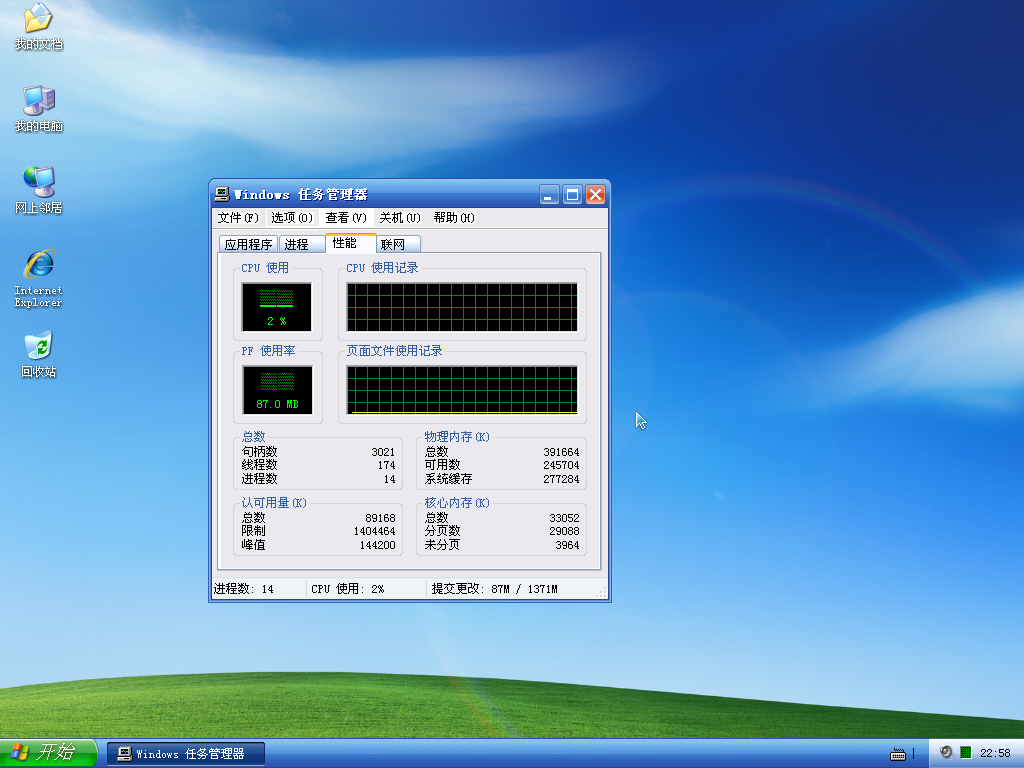Click the CPU 使用记录 history graph

click(x=462, y=307)
